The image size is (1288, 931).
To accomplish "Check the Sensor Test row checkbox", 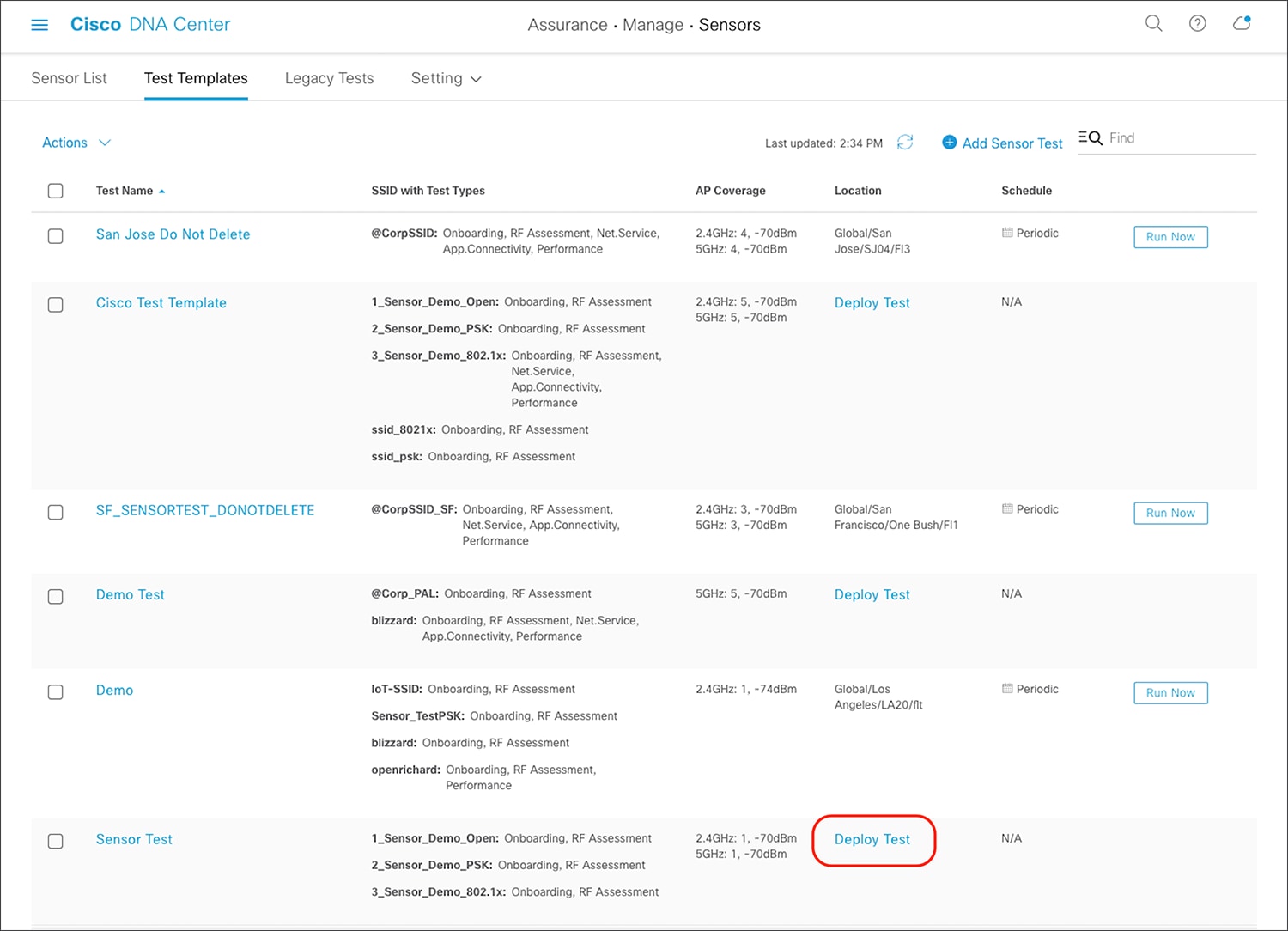I will coord(56,842).
